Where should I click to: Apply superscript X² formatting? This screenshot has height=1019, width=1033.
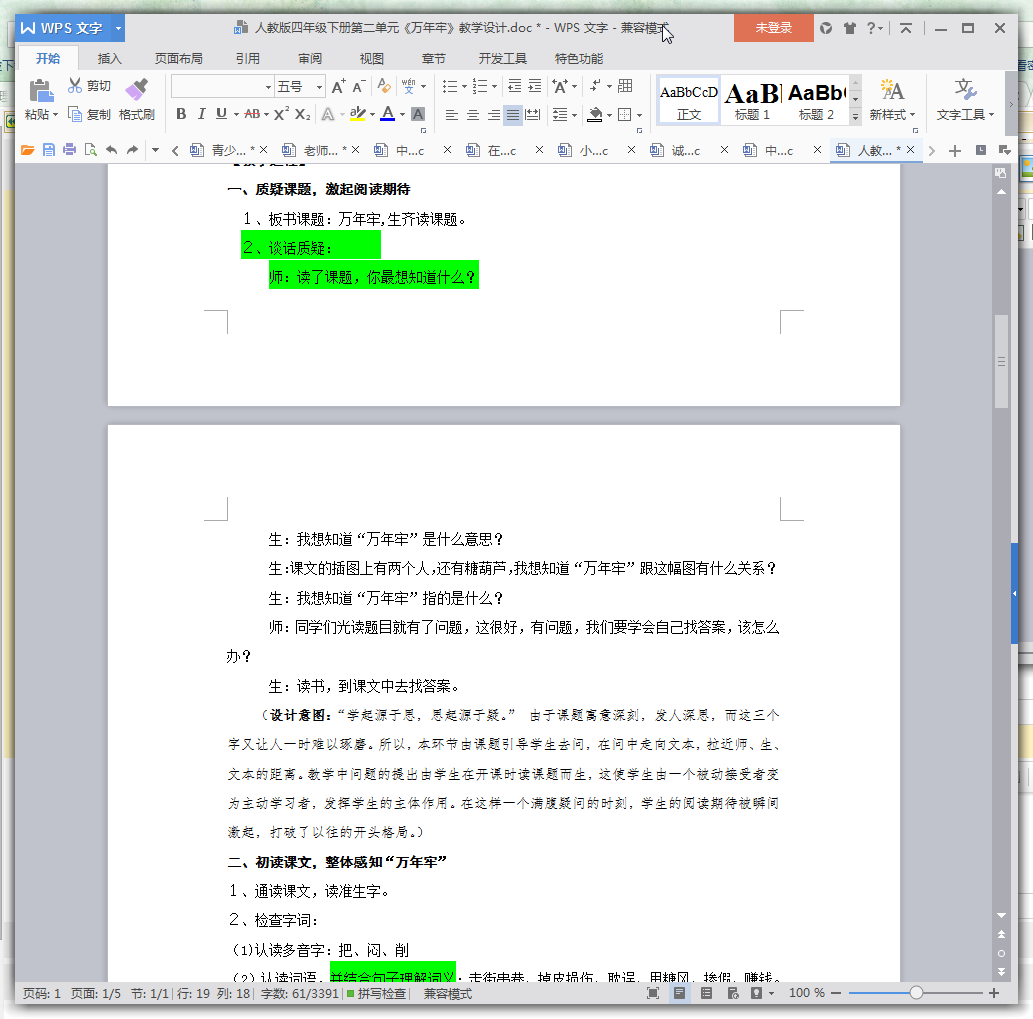(x=281, y=114)
